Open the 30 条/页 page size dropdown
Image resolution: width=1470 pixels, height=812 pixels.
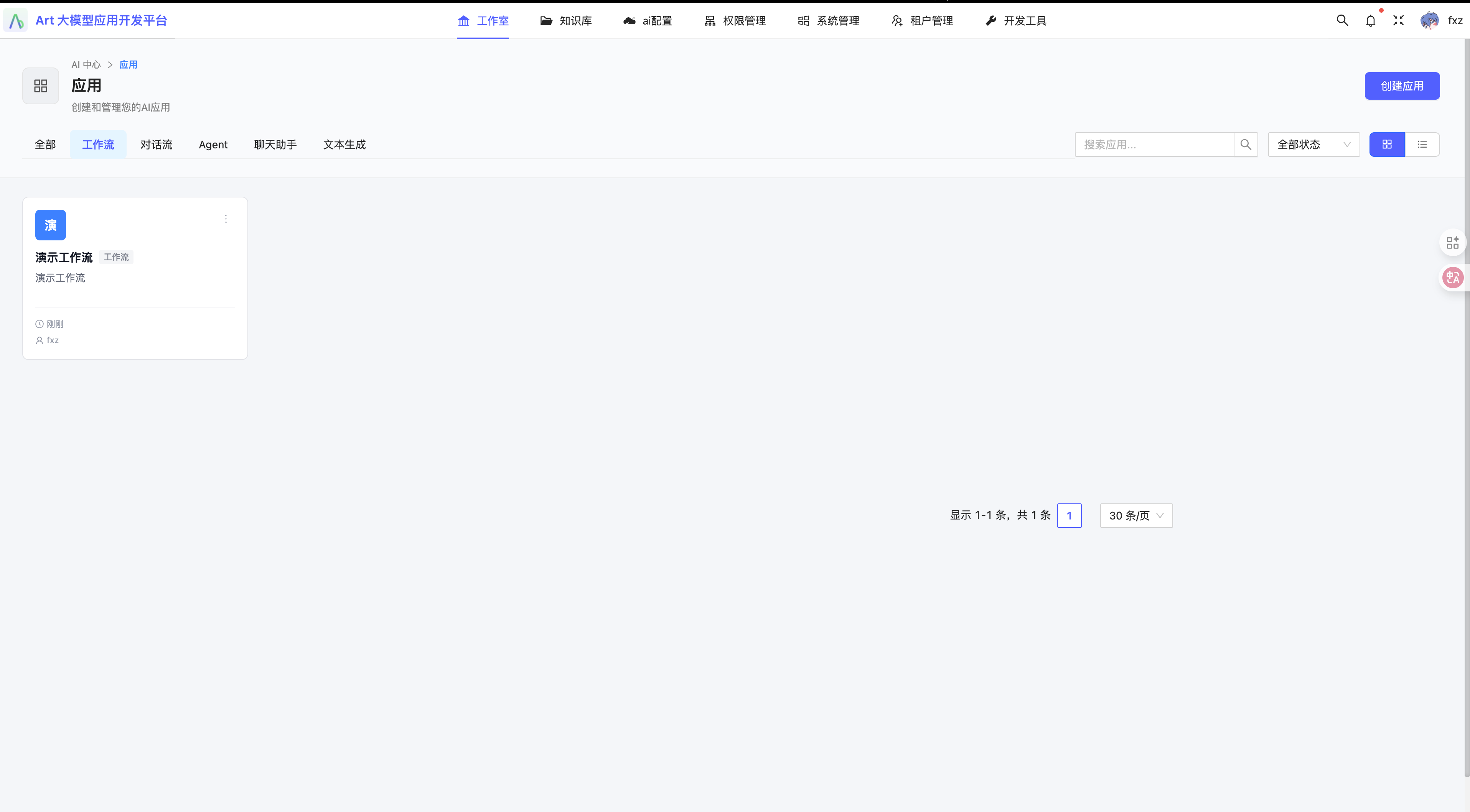tap(1135, 516)
